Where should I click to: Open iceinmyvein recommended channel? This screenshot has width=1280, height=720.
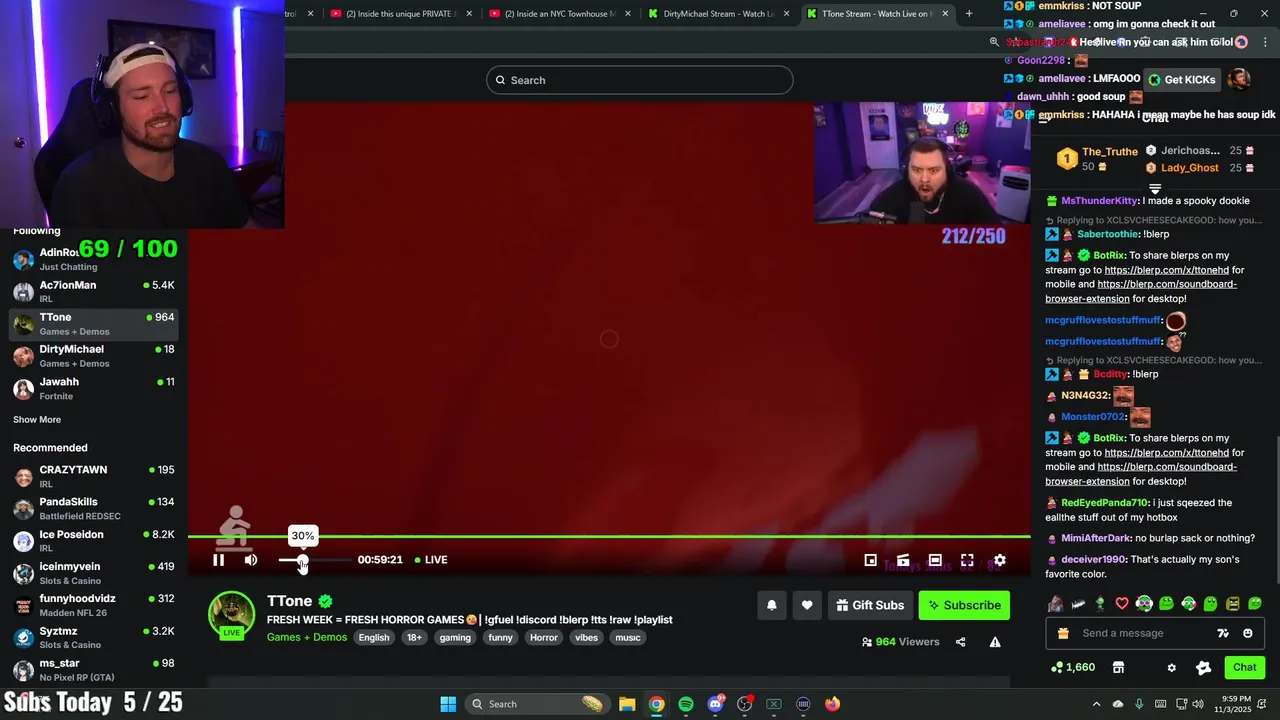(x=94, y=573)
